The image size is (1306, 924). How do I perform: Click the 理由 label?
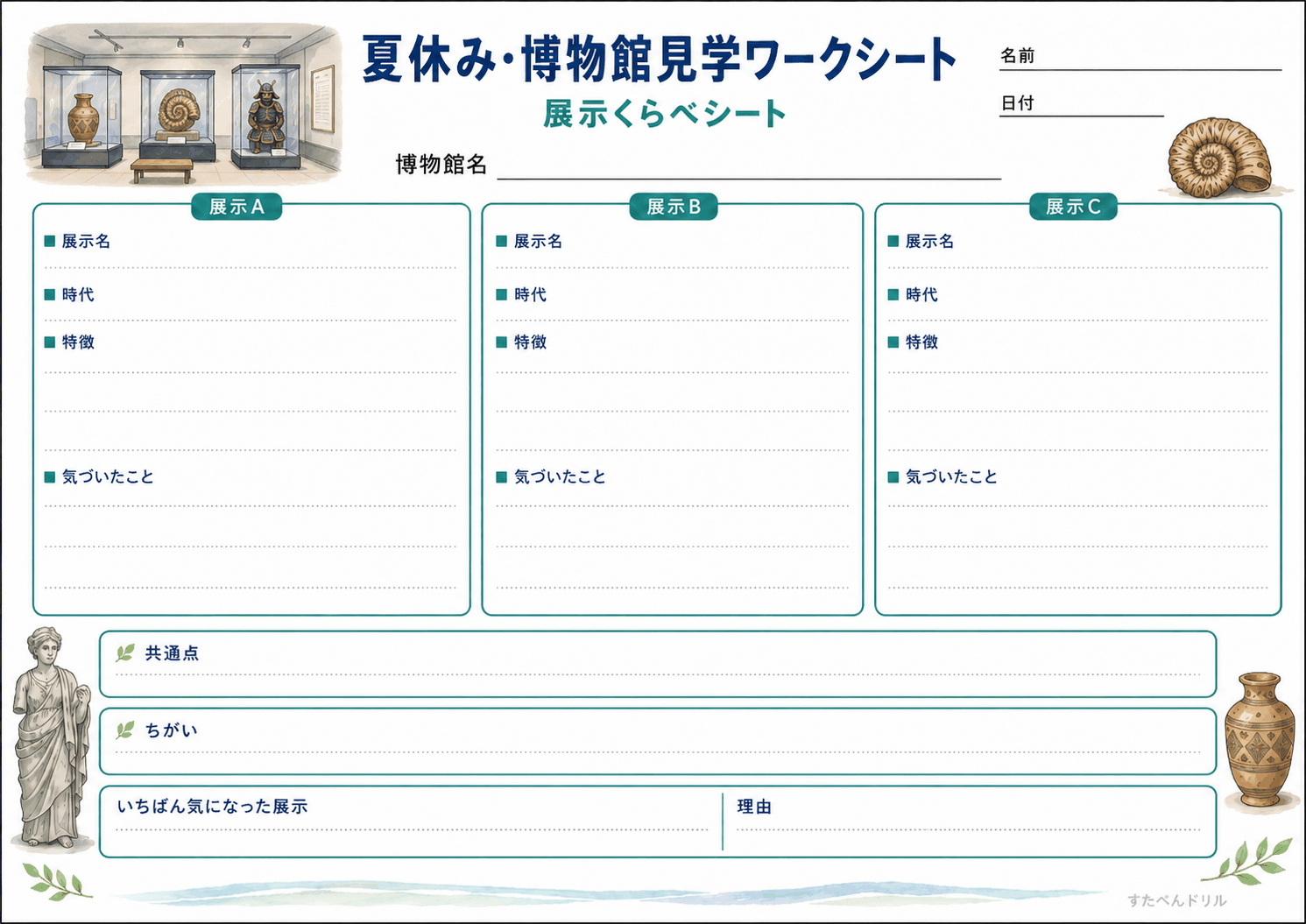pyautogui.click(x=754, y=806)
